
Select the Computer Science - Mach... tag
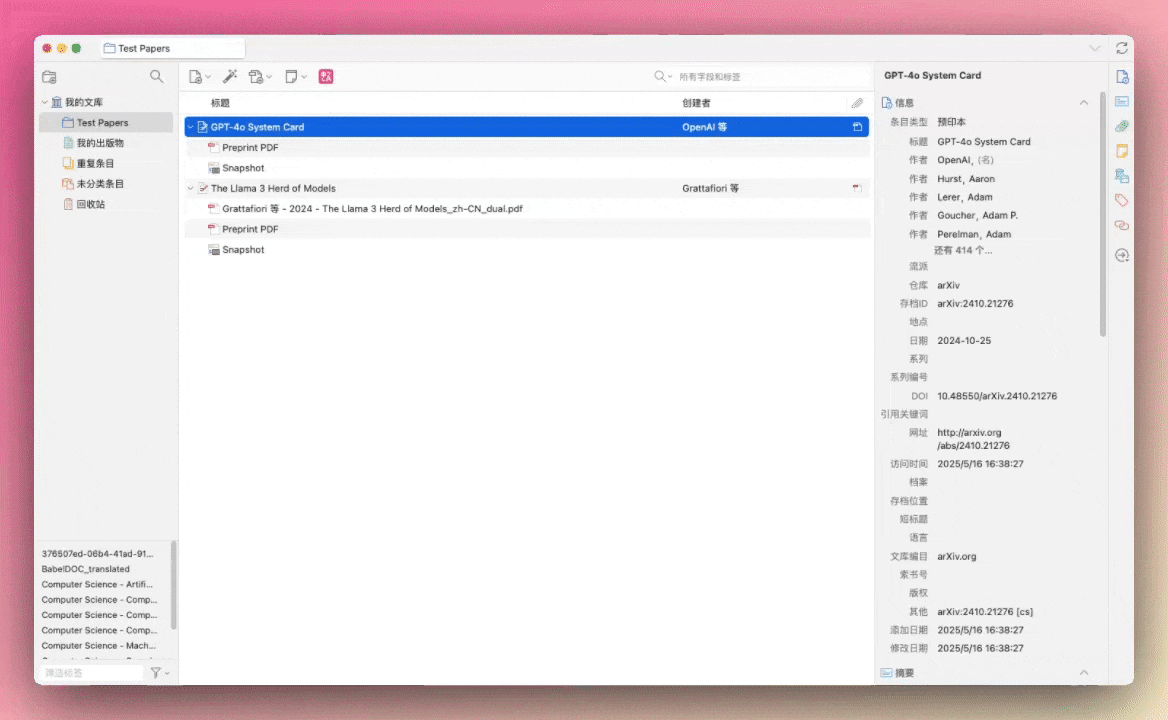click(x=98, y=646)
